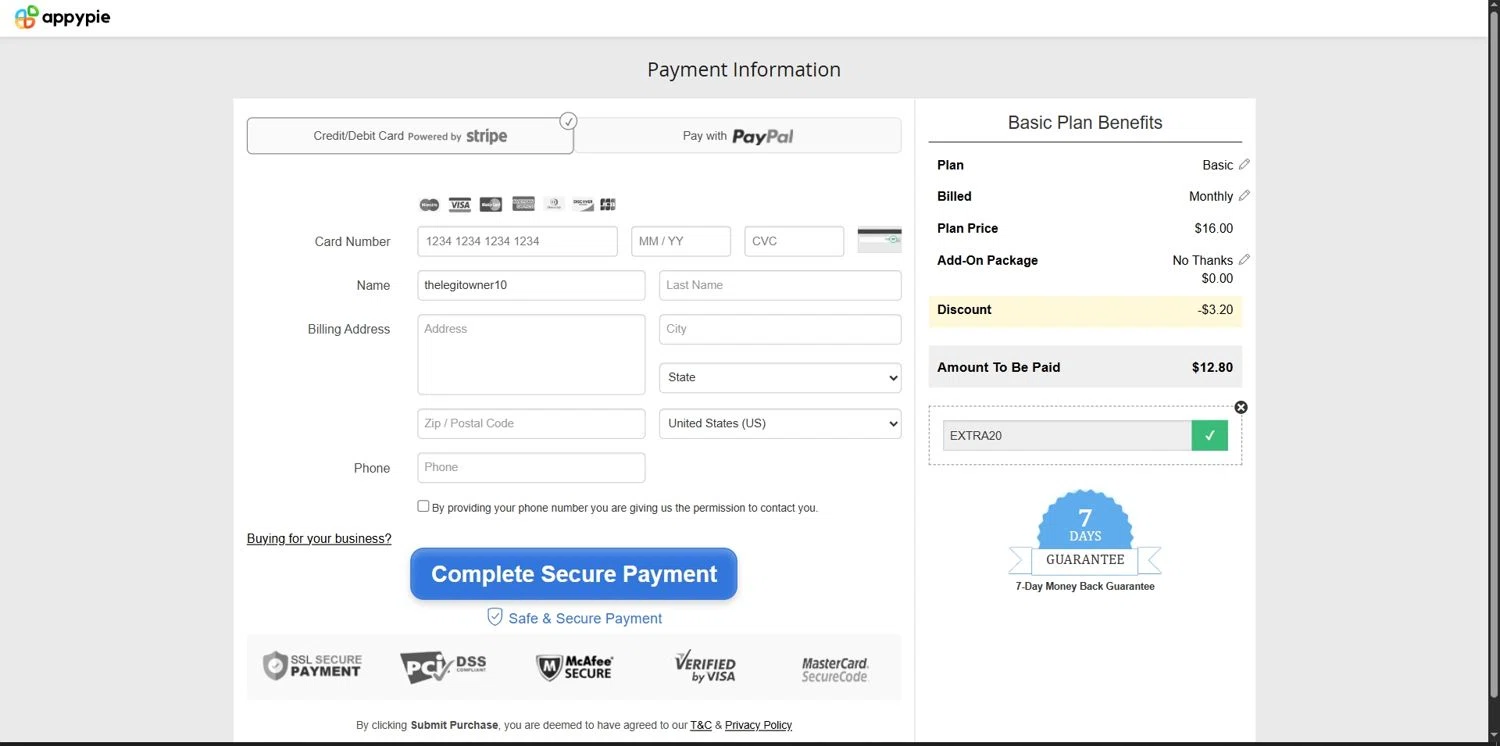Switch to Pay with PayPal tab
The width and height of the screenshot is (1500, 746).
tap(738, 136)
